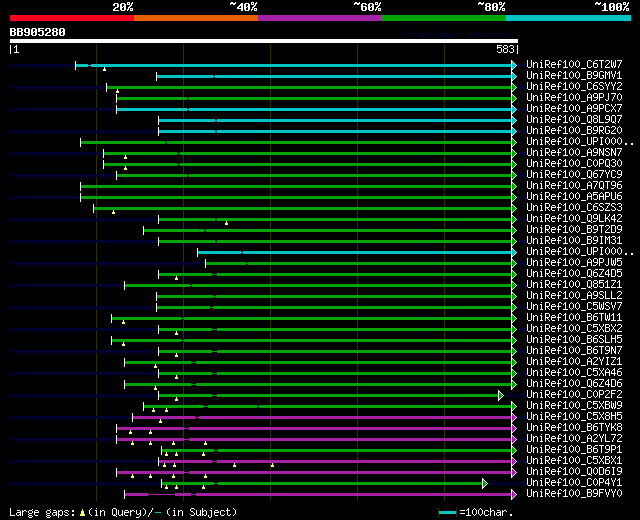640x520 pixels.
Task: Click the green alignment bar of A7QT96
Action: [x=296, y=187]
